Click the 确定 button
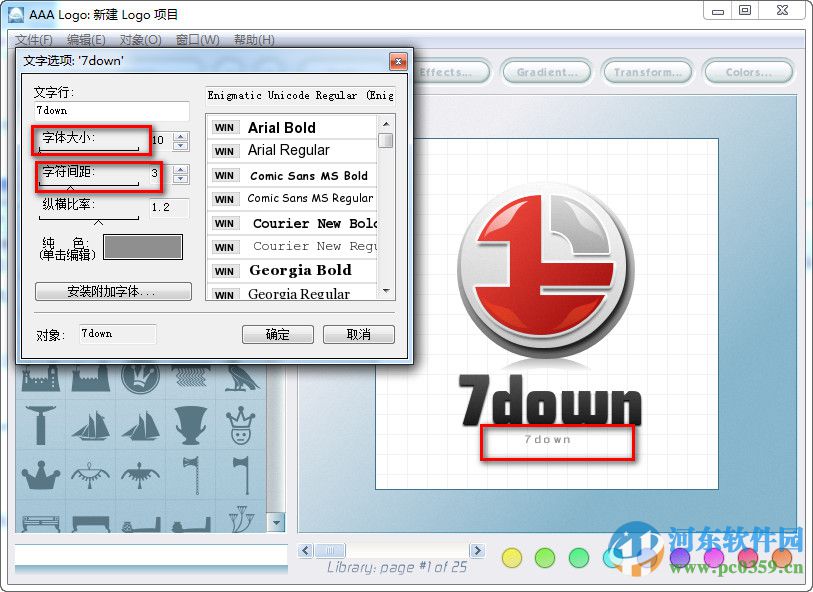This screenshot has height=592, width=813. (277, 334)
